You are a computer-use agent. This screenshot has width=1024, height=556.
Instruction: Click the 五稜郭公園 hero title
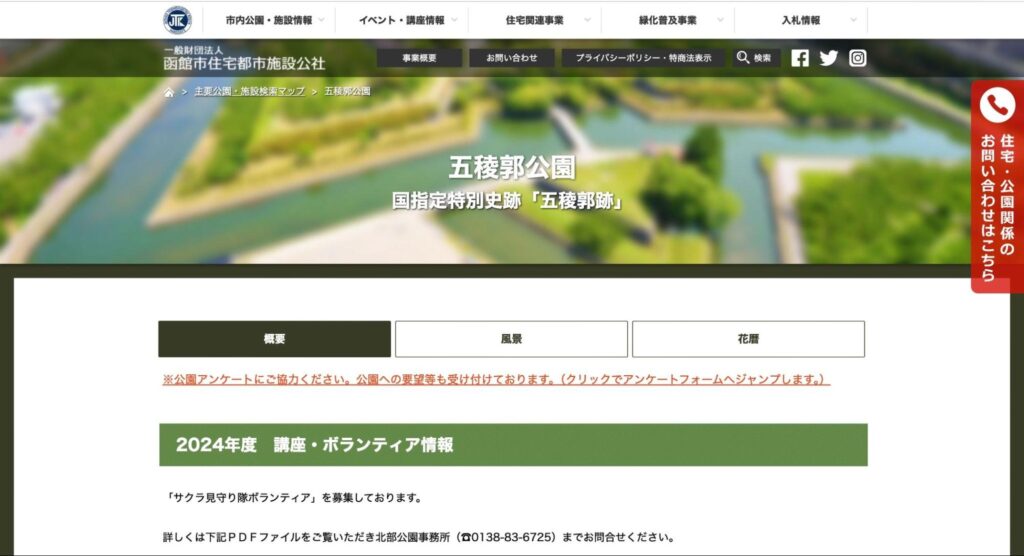click(x=511, y=168)
